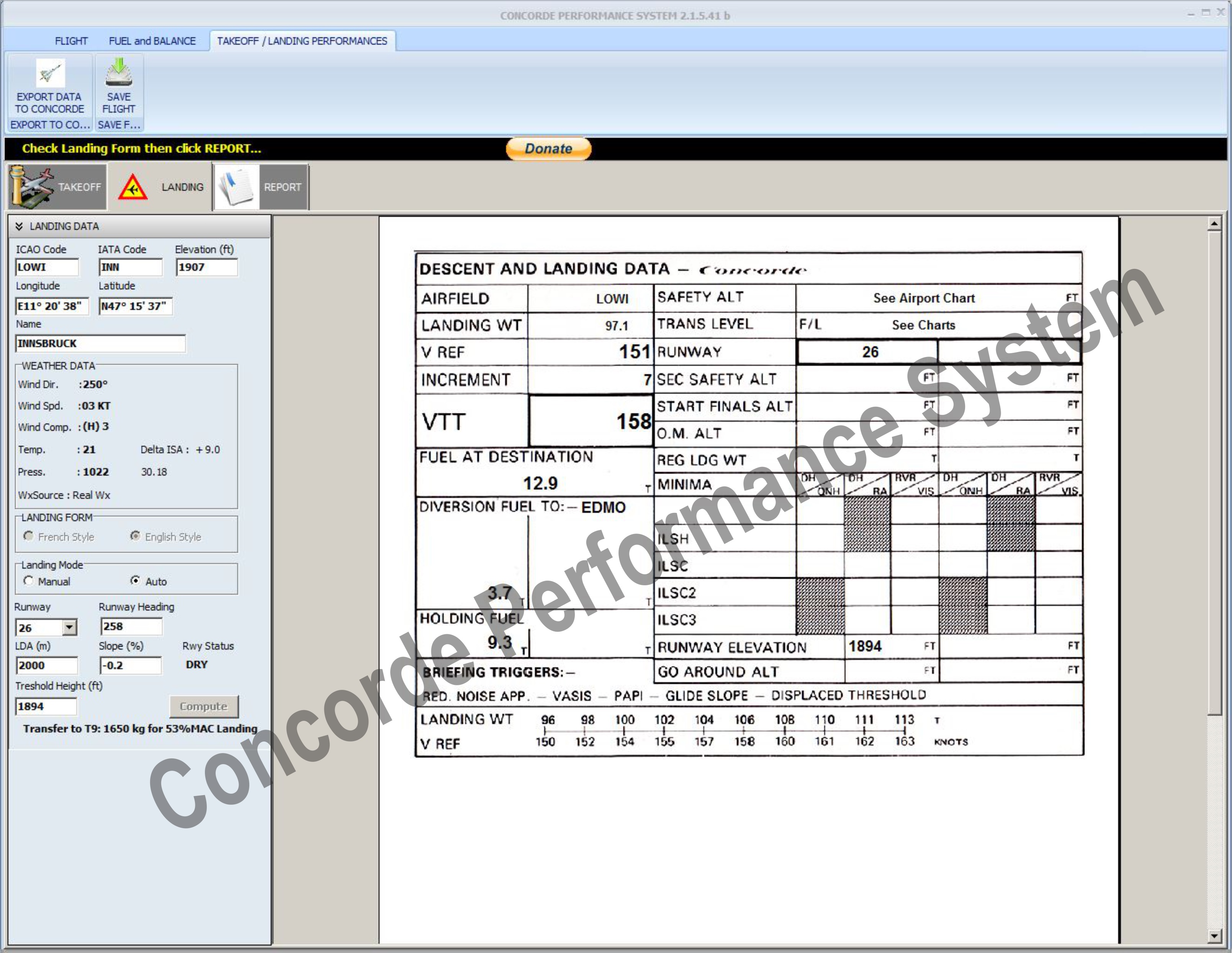Open the Report documents icon
Viewport: 1232px width, 953px height.
[236, 187]
